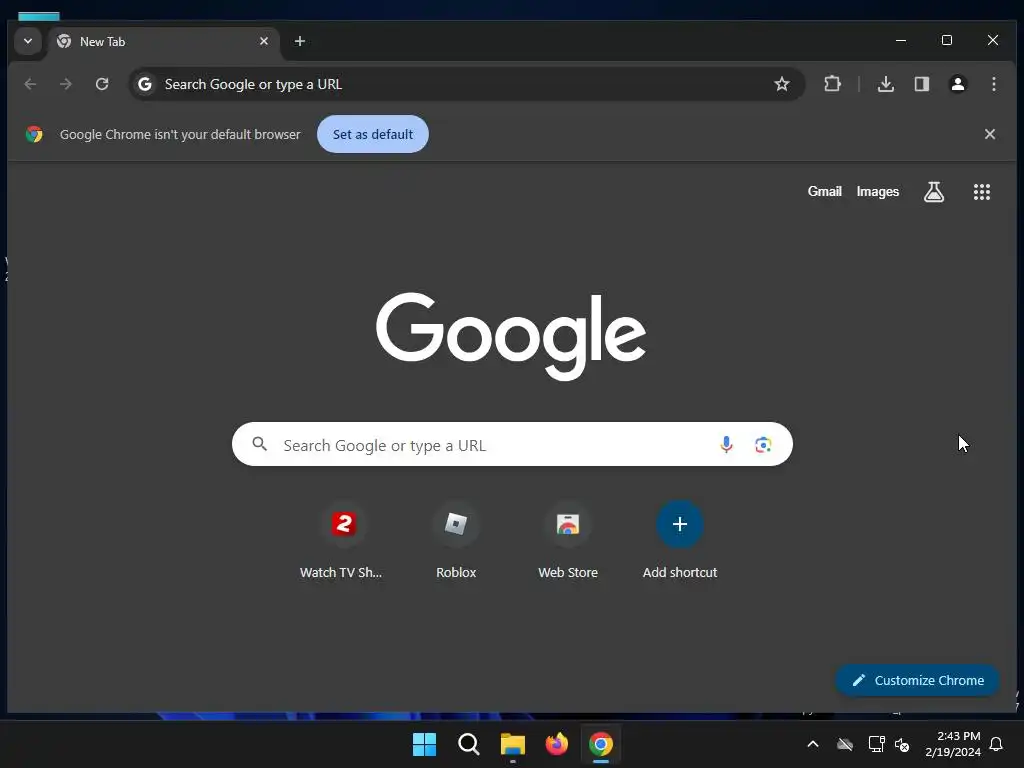Open the Google apps grid
This screenshot has height=768, width=1024.
click(982, 192)
